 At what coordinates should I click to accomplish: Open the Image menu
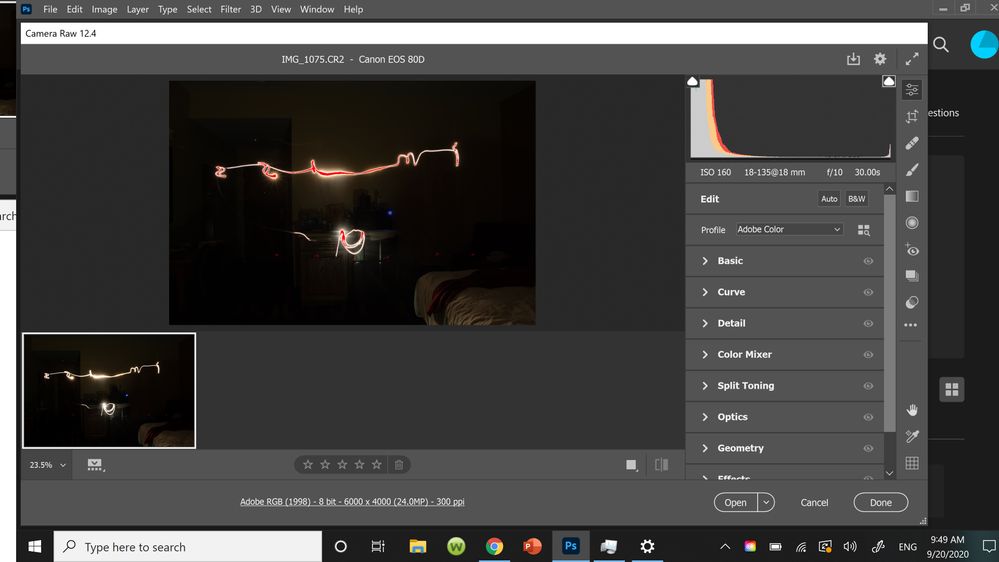coord(104,10)
